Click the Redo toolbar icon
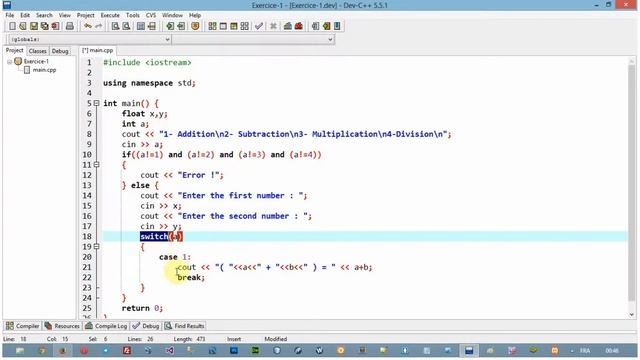 tap(98, 26)
